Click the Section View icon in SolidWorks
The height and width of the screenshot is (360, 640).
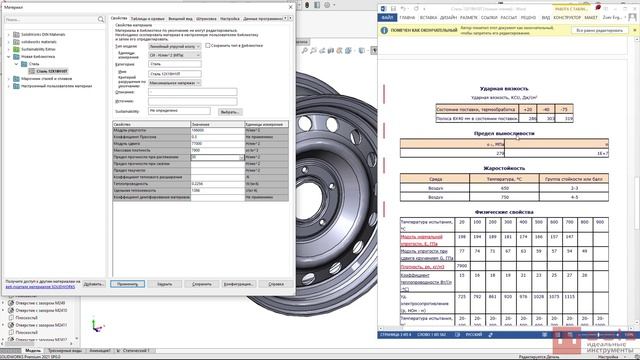coord(331,51)
